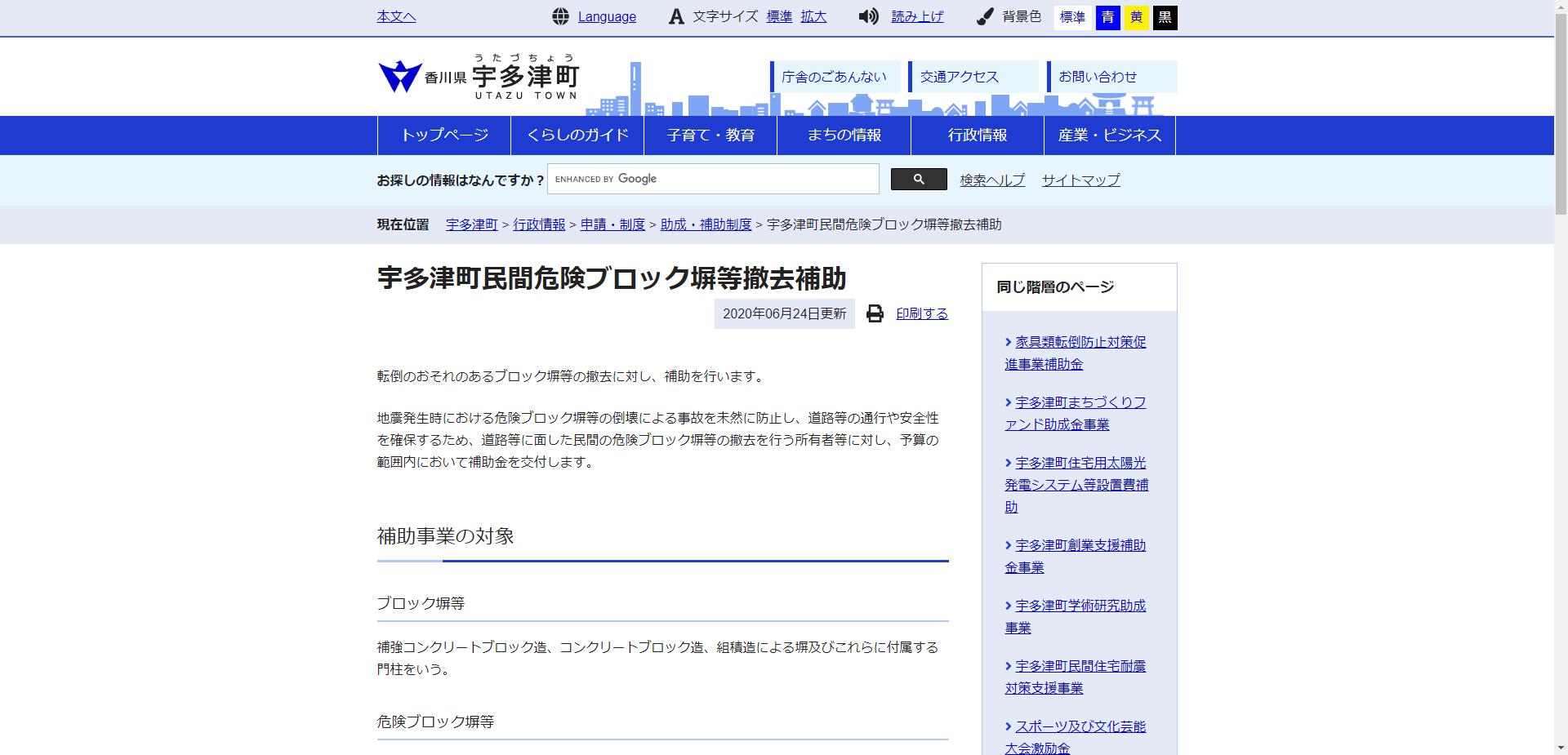1568x755 pixels.
Task: Switch background color to 黒
Action: 1166,17
